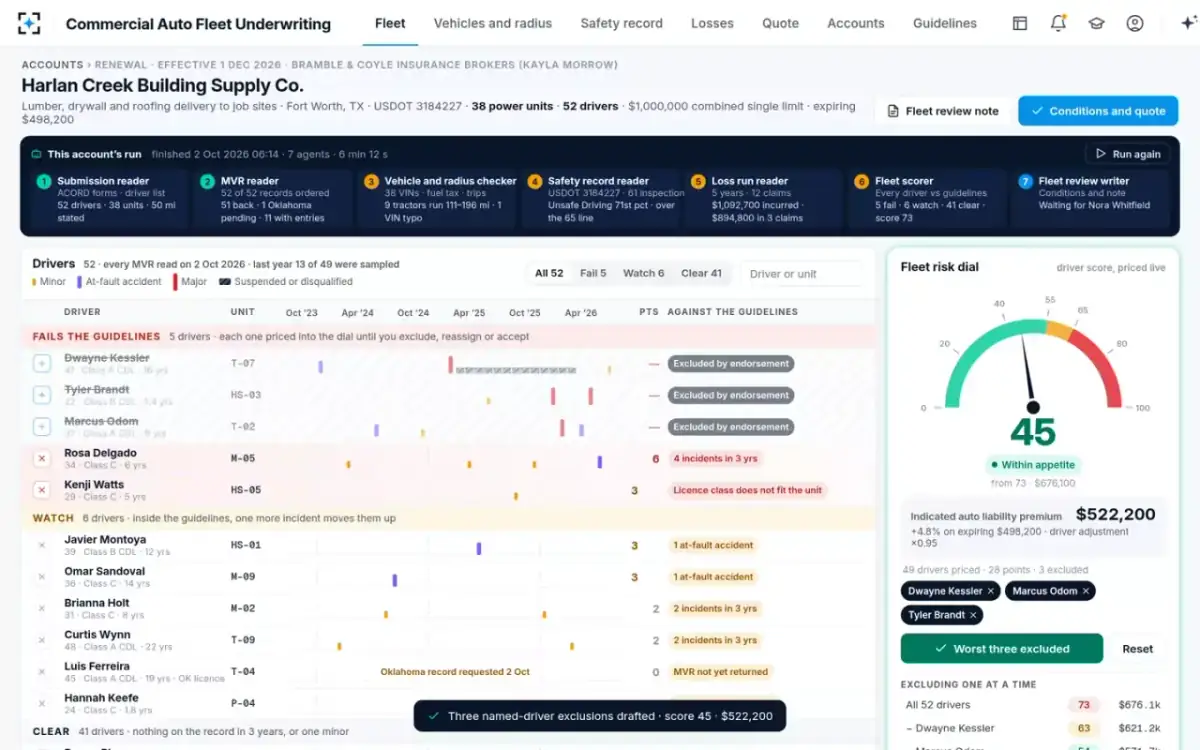1200x750 pixels.
Task: Remove the Marcus Odom exclusion chip
Action: [1086, 591]
